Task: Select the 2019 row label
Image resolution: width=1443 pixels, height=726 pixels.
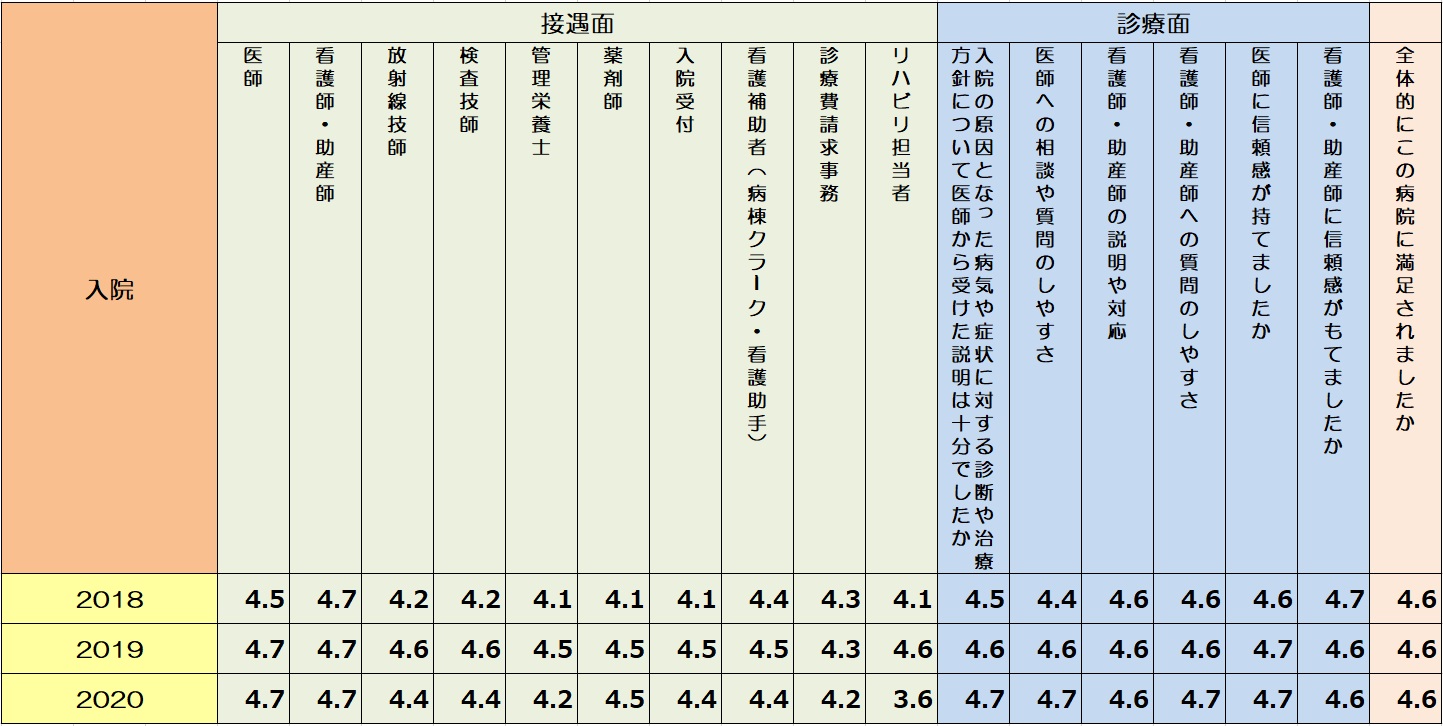Action: (x=109, y=649)
